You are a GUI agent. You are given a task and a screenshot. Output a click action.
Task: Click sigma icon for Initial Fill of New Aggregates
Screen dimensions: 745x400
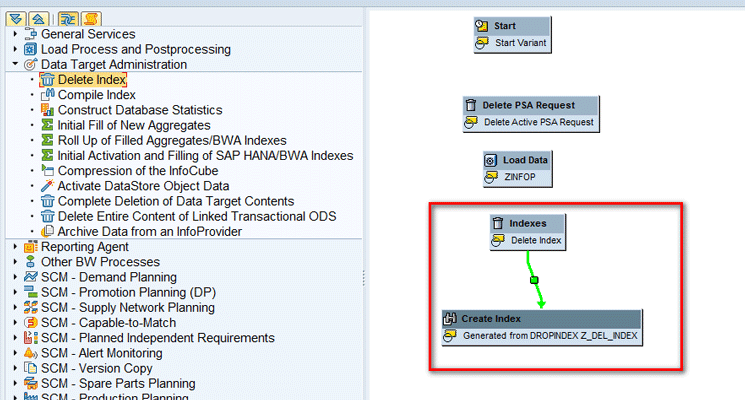(47, 125)
